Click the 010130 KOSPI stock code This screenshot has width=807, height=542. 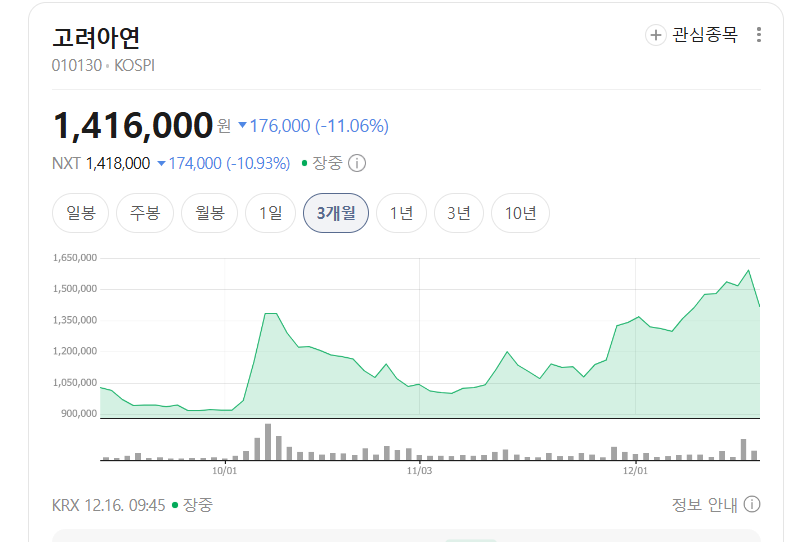click(103, 66)
